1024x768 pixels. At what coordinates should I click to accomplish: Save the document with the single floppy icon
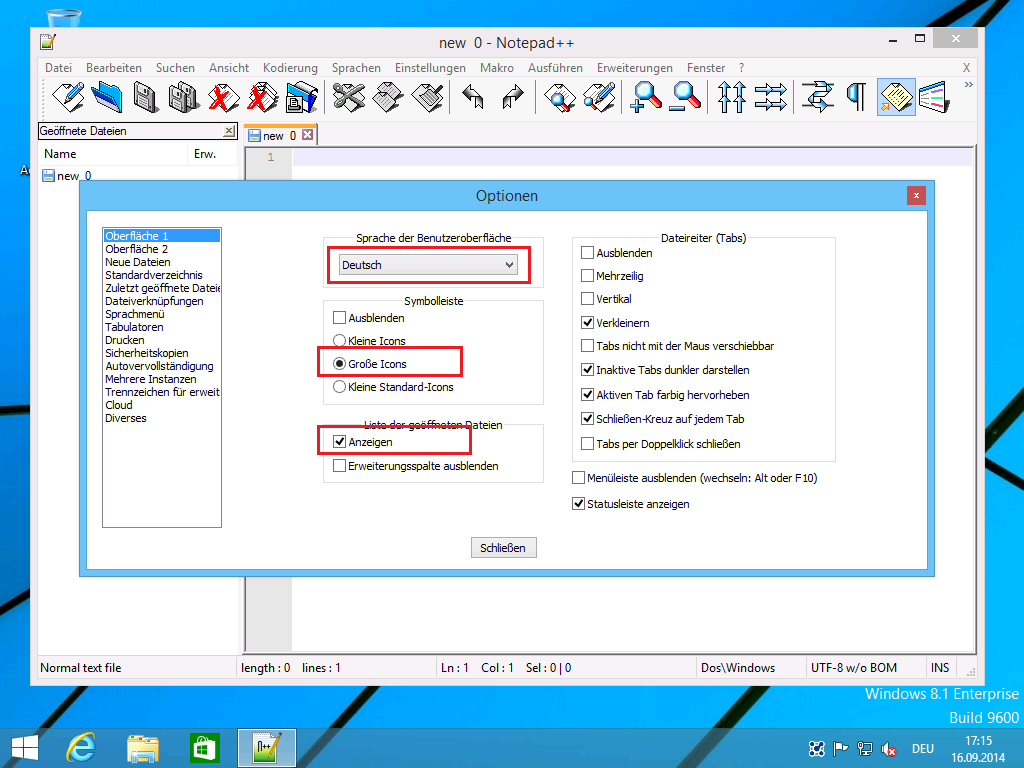[145, 97]
